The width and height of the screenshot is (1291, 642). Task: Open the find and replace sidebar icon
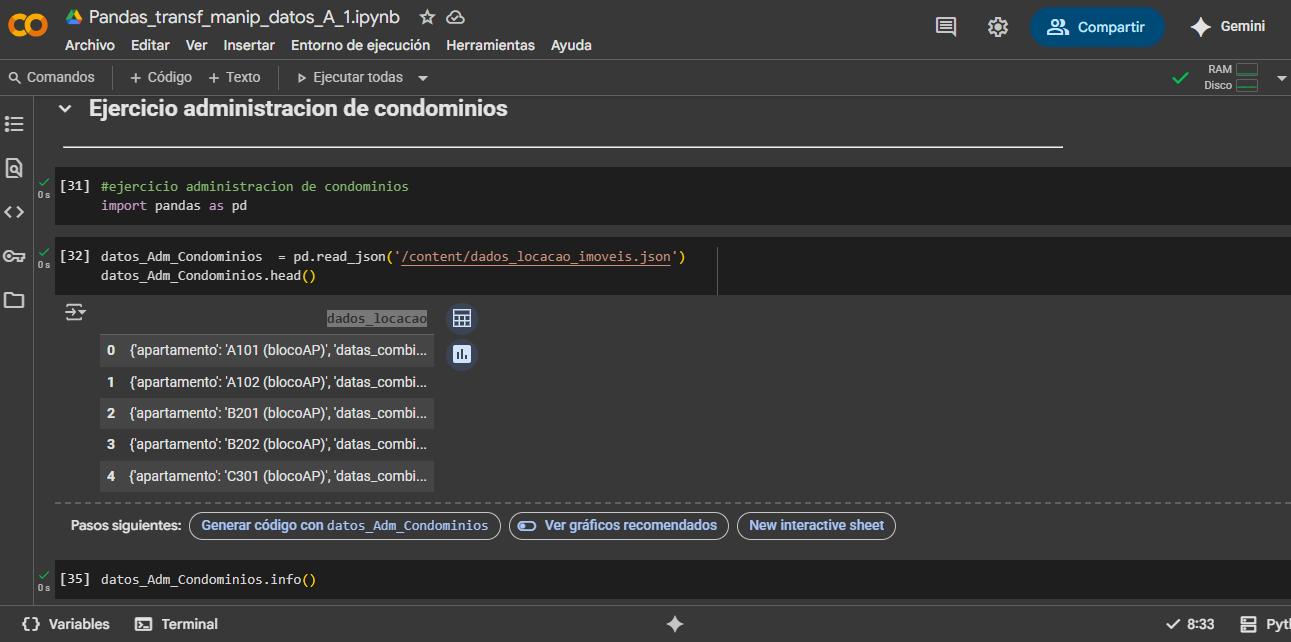14,168
